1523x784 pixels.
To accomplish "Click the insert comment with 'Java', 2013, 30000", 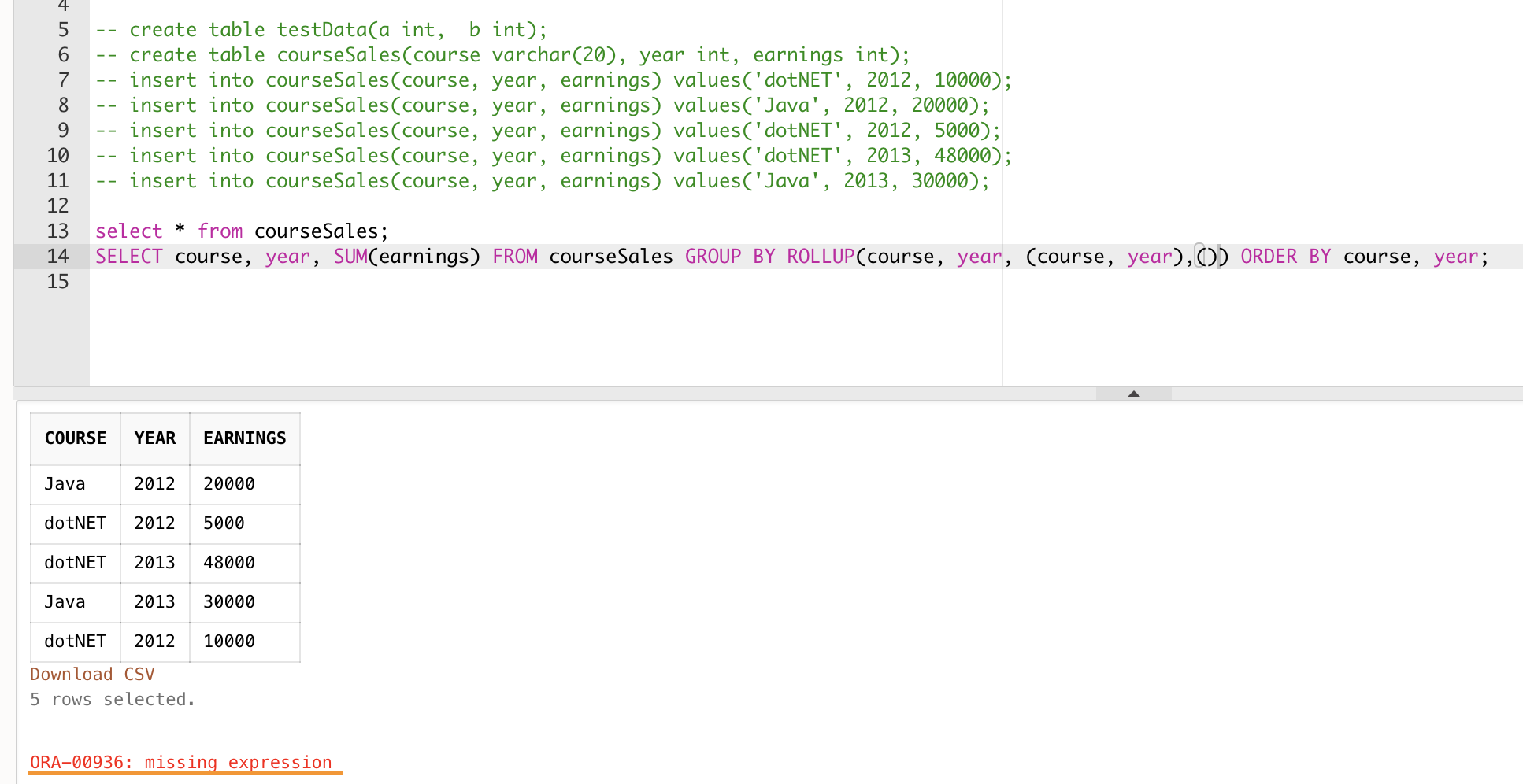I will tap(543, 181).
